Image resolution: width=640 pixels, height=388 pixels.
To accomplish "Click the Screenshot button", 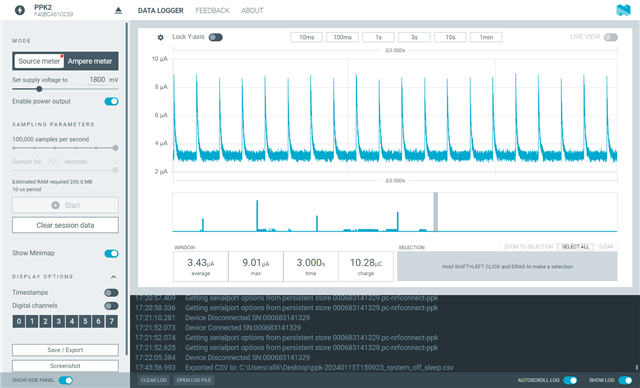I will 65,366.
